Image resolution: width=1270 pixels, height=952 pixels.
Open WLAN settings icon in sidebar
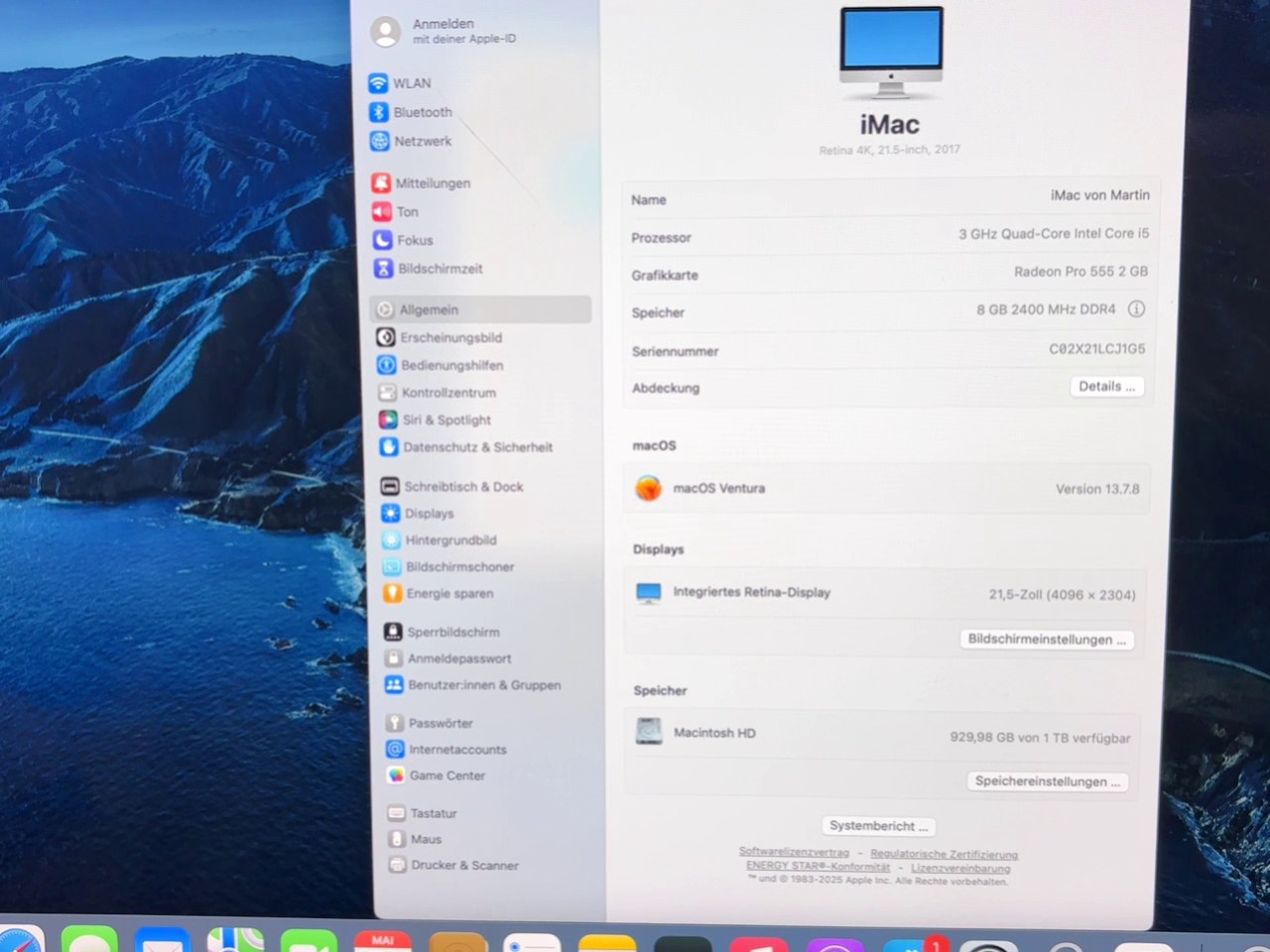click(378, 82)
